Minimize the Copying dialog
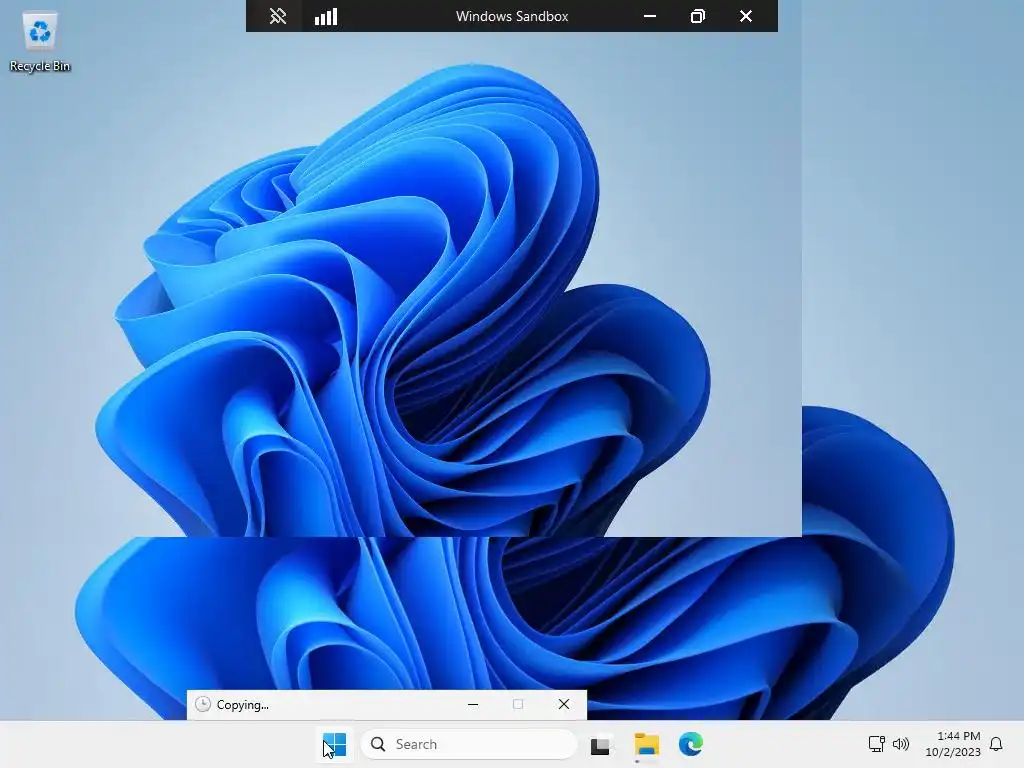Screen dimensions: 1024x768 pyautogui.click(x=473, y=705)
